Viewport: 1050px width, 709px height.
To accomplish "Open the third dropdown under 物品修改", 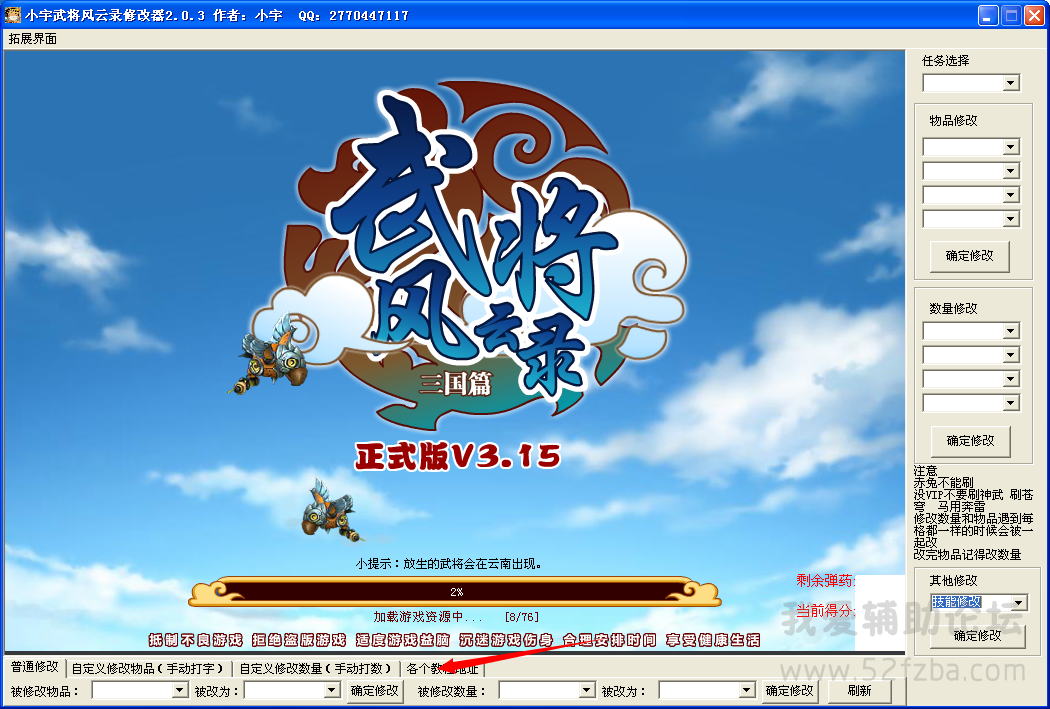I will tap(1011, 195).
